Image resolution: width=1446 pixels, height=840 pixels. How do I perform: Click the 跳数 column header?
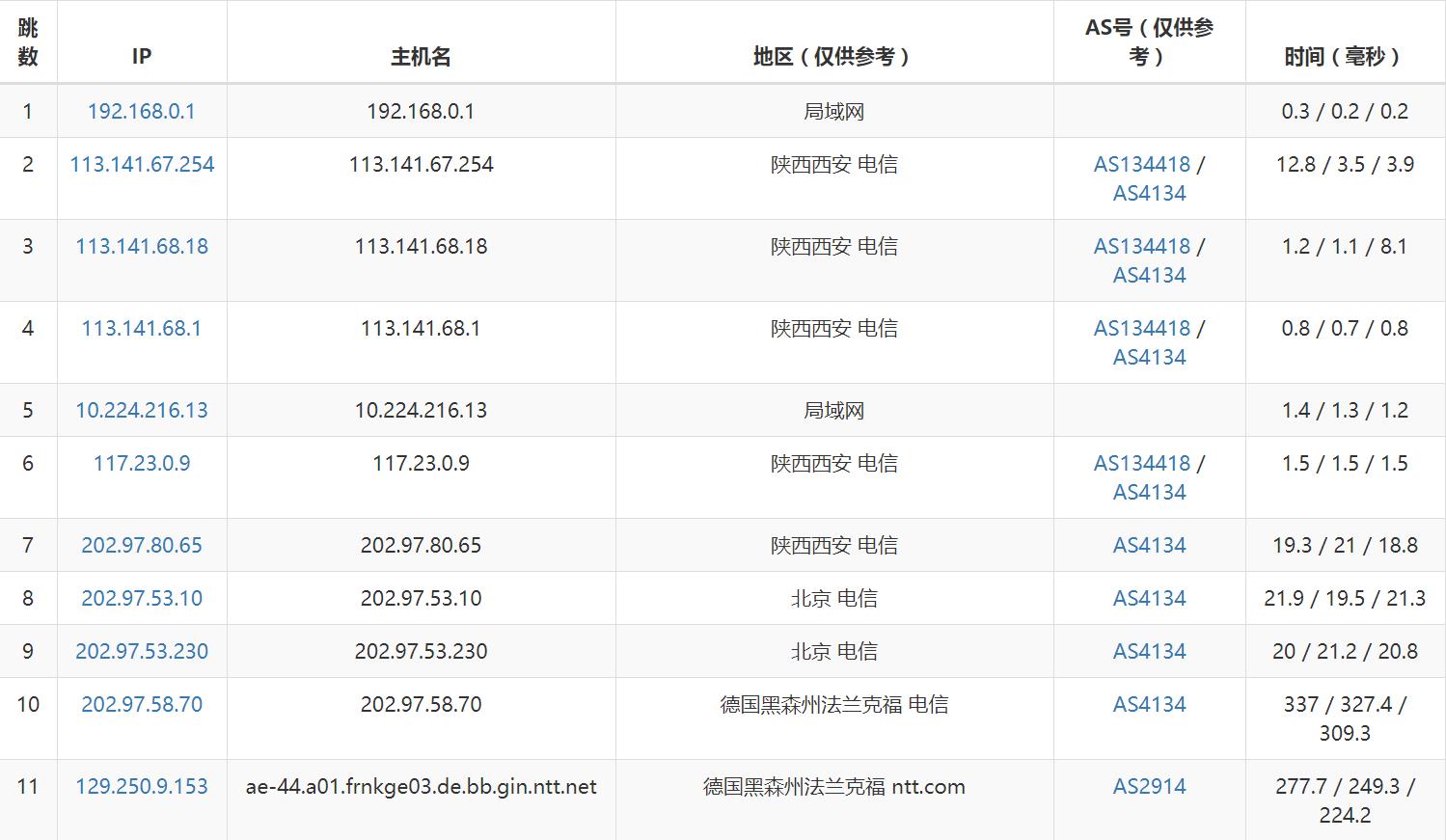pyautogui.click(x=28, y=41)
